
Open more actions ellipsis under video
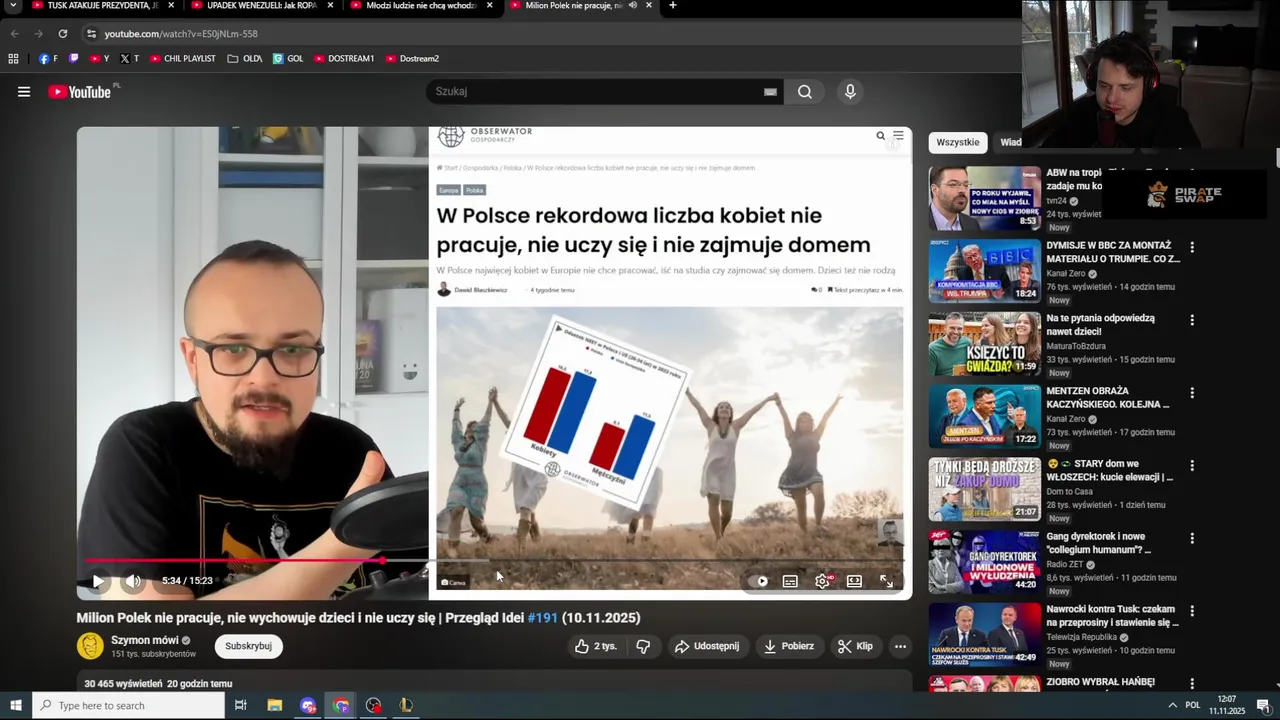coord(900,646)
